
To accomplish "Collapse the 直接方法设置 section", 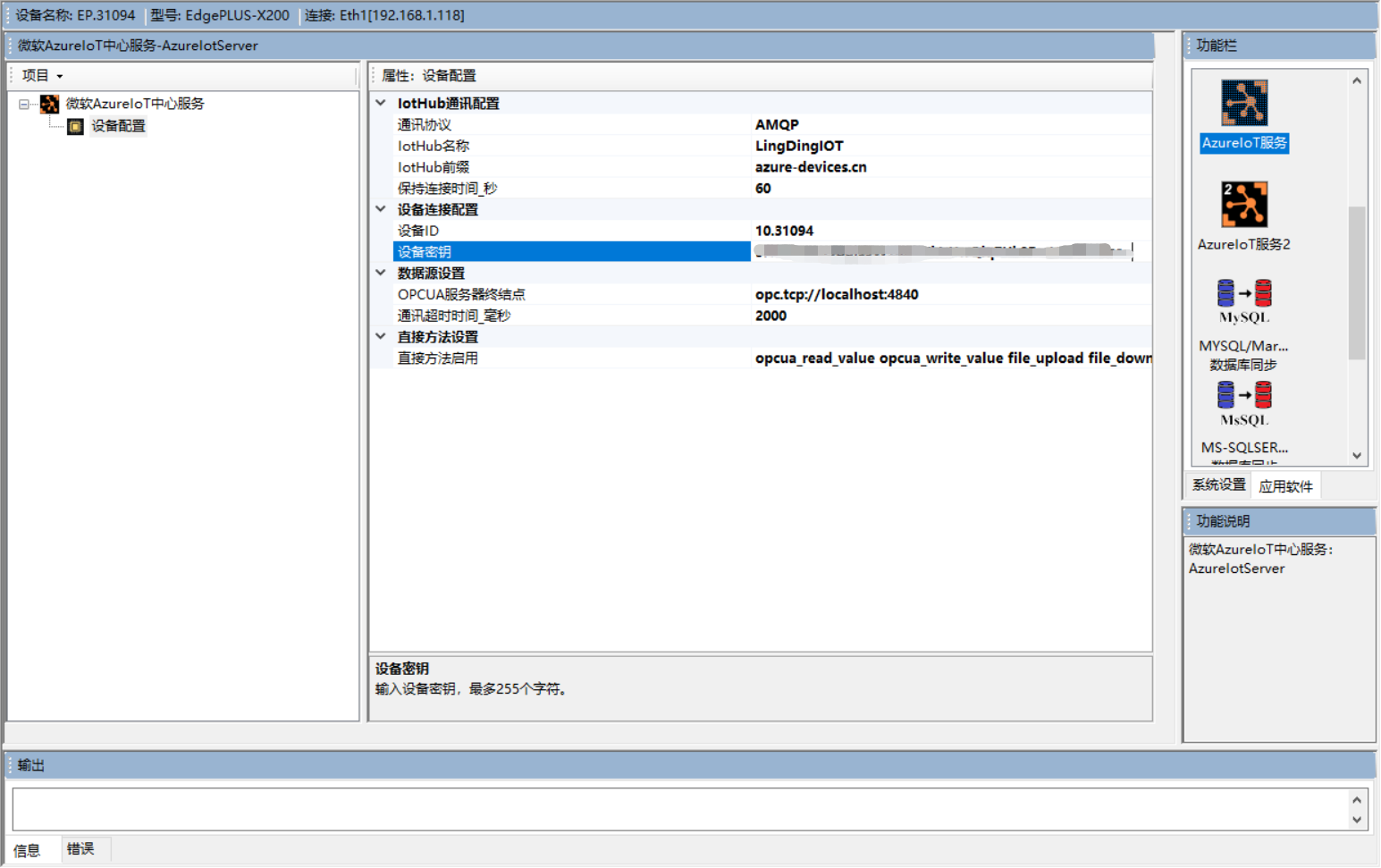I will point(381,336).
